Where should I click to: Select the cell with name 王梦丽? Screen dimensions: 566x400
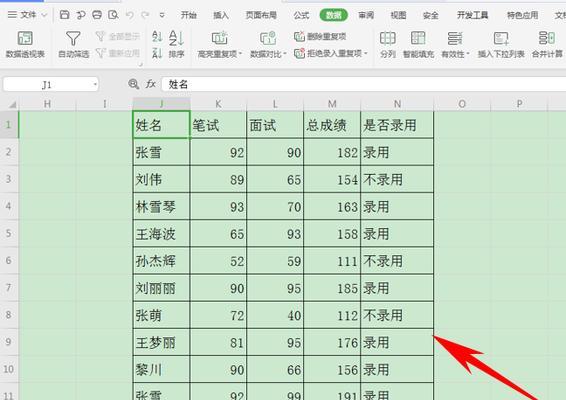161,342
